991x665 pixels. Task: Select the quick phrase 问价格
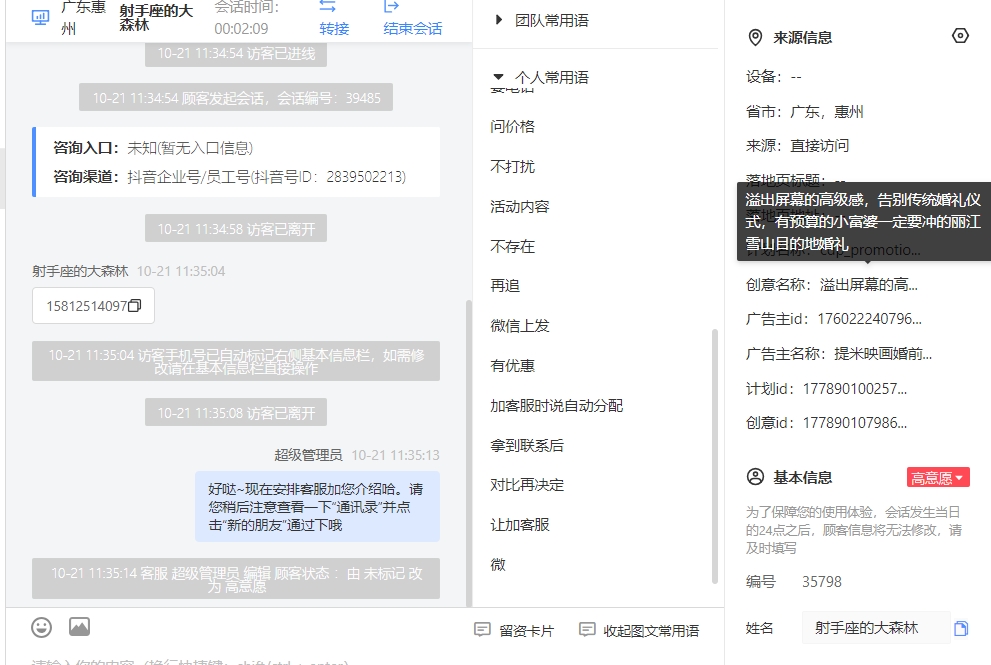(513, 126)
